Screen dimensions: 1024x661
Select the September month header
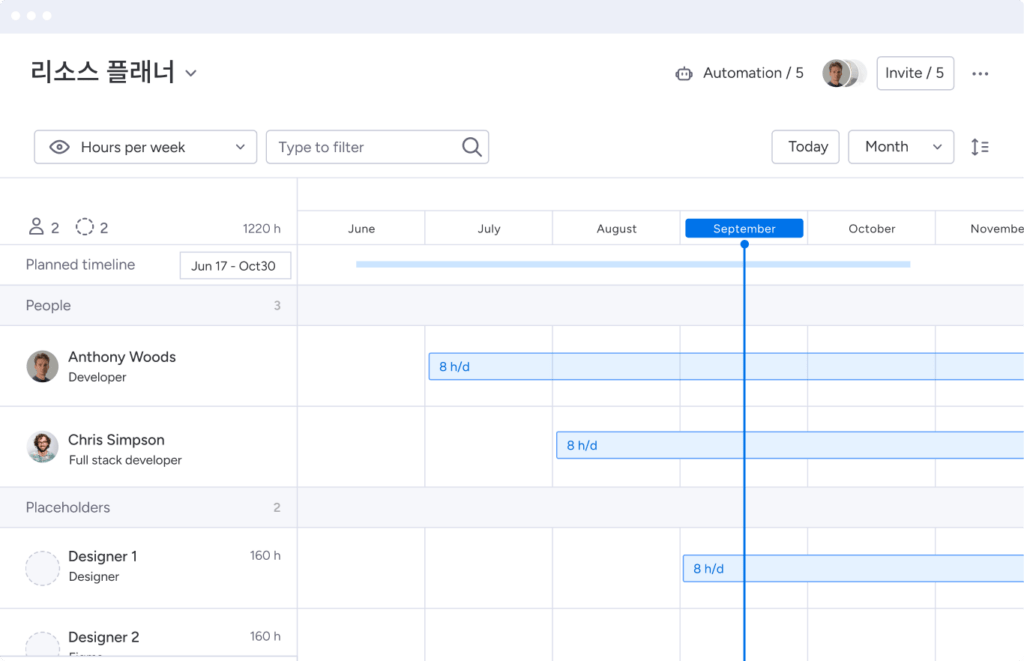(744, 229)
